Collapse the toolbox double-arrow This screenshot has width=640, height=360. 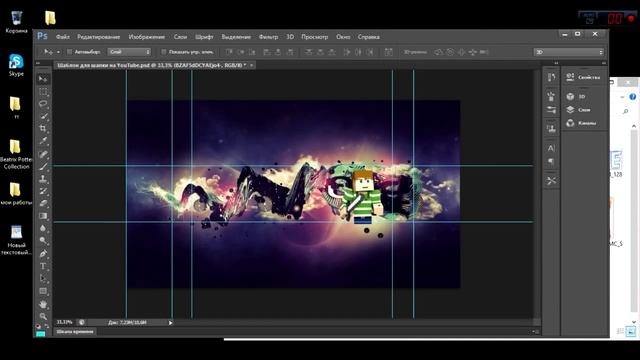pyautogui.click(x=38, y=63)
